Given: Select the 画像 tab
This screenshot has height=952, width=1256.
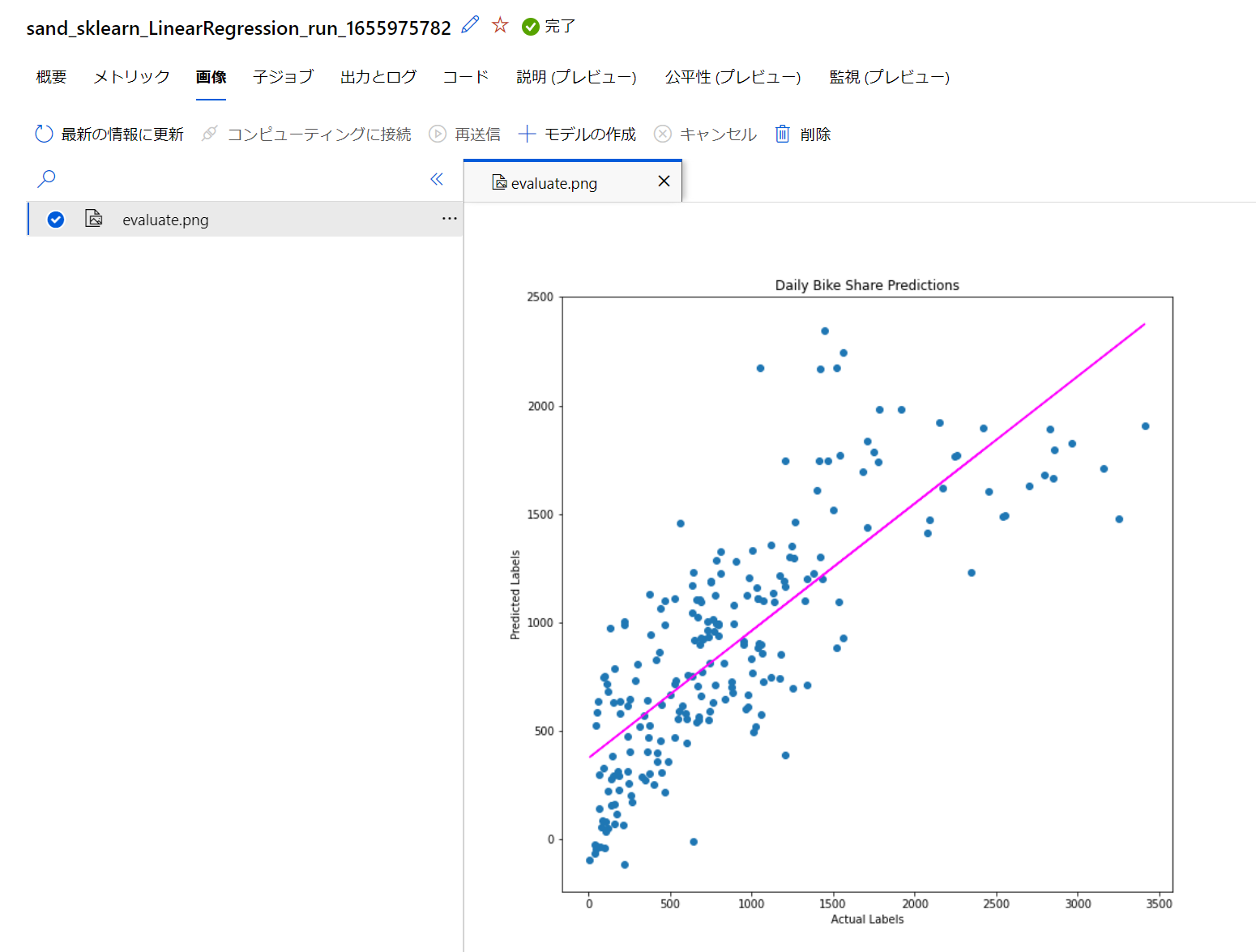Looking at the screenshot, I should (x=211, y=77).
